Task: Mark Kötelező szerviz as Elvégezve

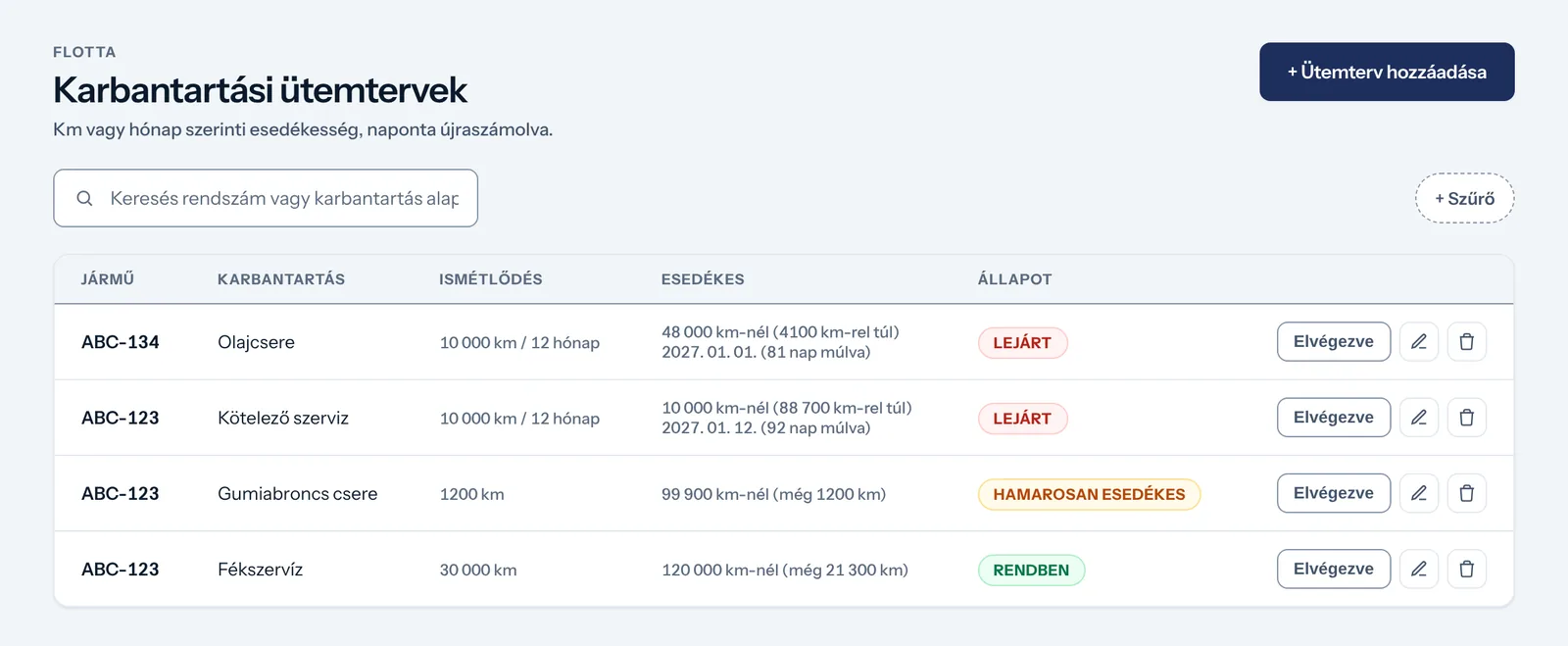Action: click(x=1334, y=418)
